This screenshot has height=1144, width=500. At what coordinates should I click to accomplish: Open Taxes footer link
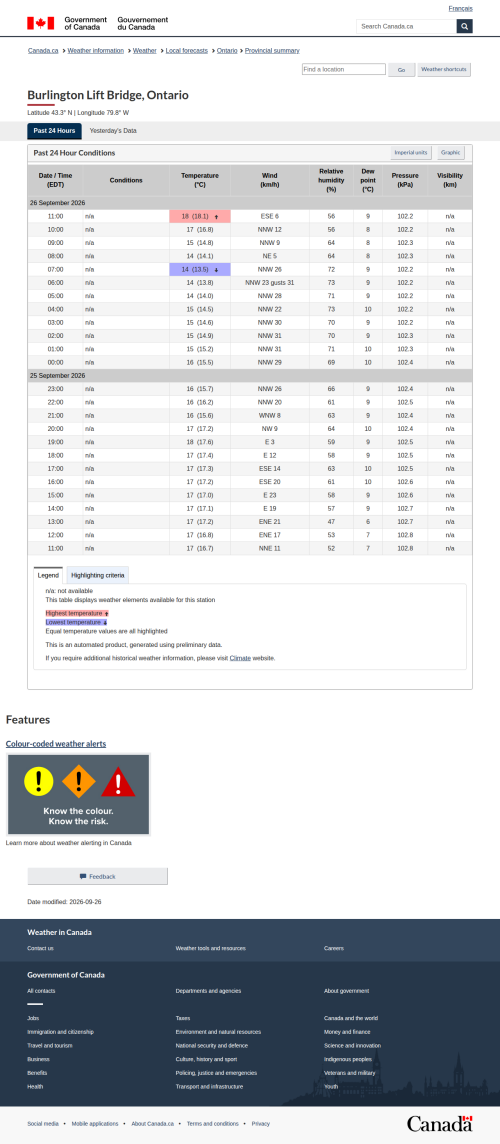182,1018
